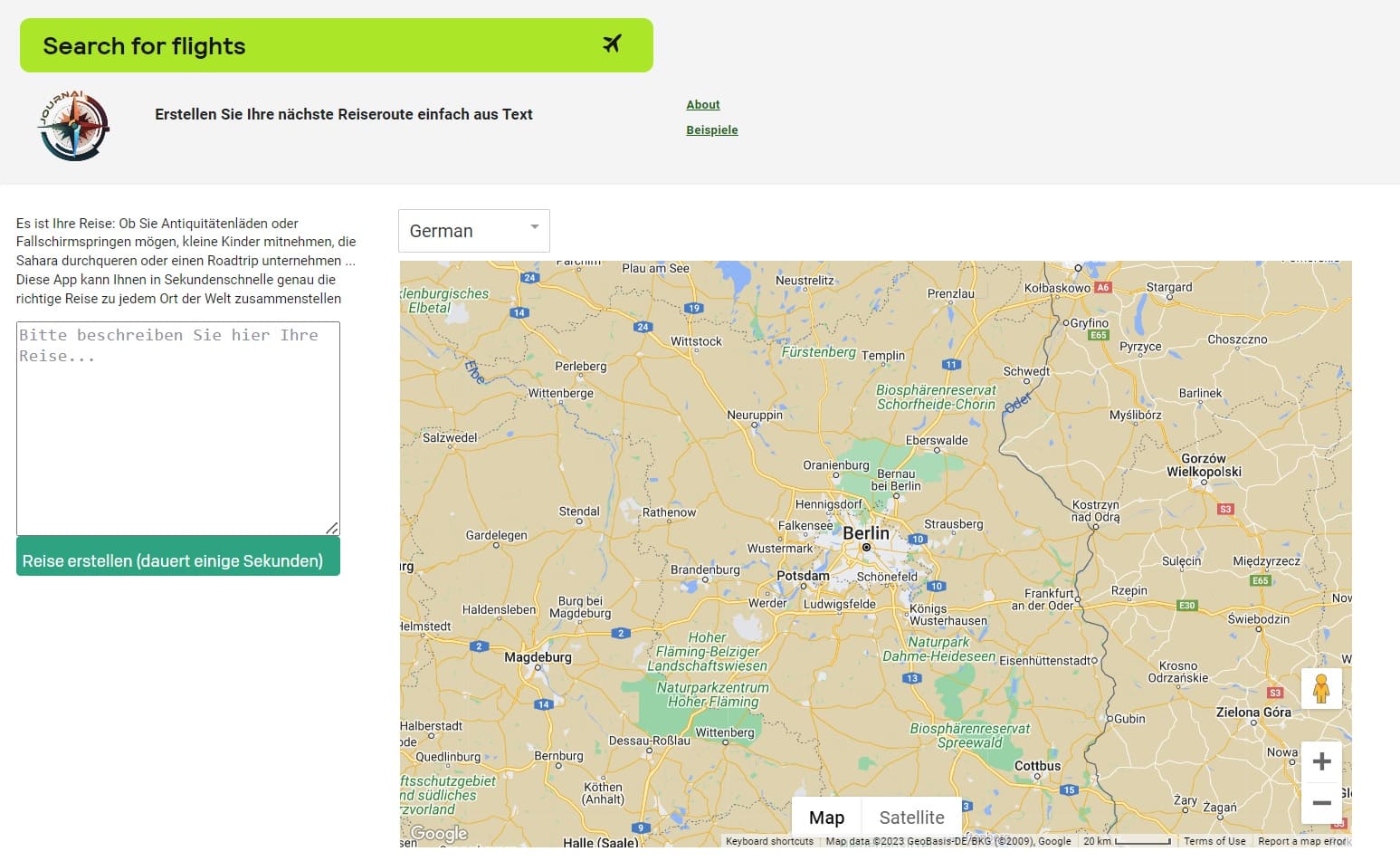Click Gorzów Wielkopolski label on map
This screenshot has height=861, width=1400.
tap(1204, 465)
